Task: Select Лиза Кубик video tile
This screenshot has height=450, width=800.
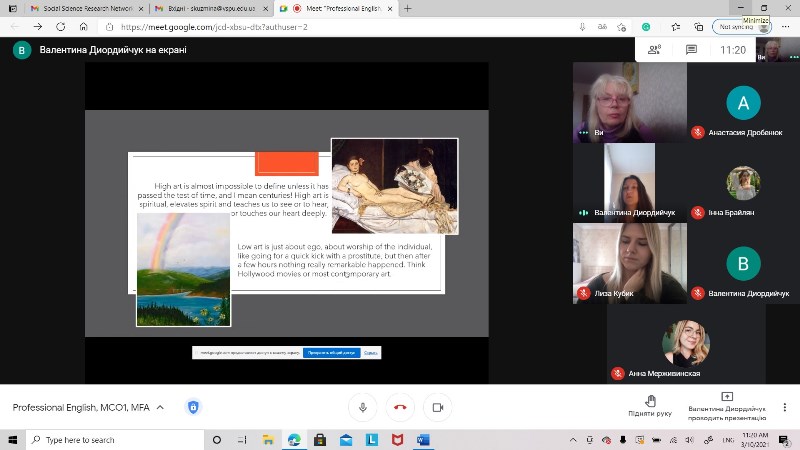Action: [630, 263]
